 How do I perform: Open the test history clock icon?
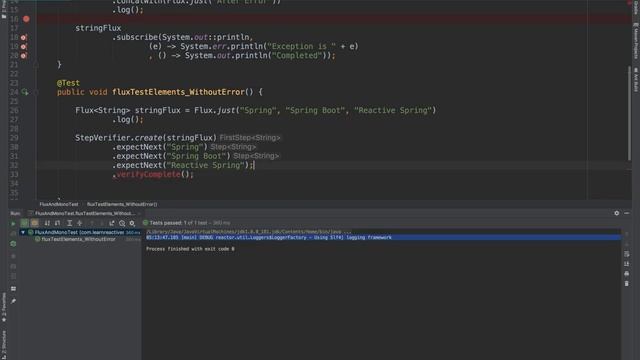pyautogui.click(x=122, y=223)
